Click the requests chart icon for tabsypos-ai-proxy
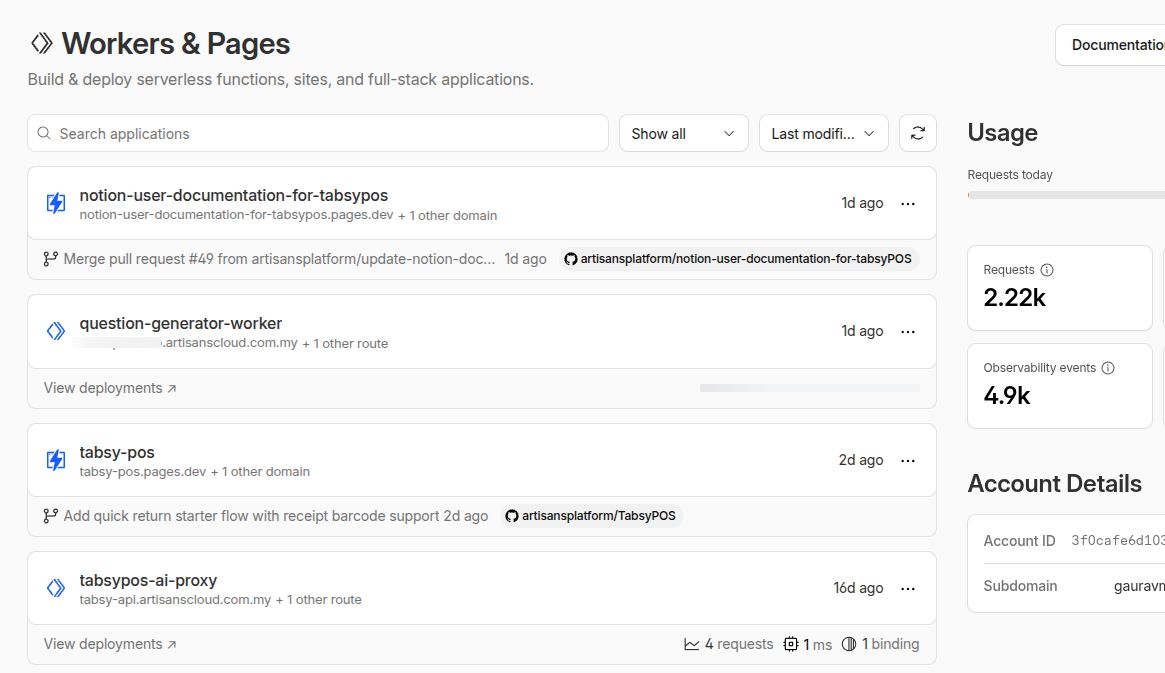Screen dimensions: 1165x673 pos(692,644)
